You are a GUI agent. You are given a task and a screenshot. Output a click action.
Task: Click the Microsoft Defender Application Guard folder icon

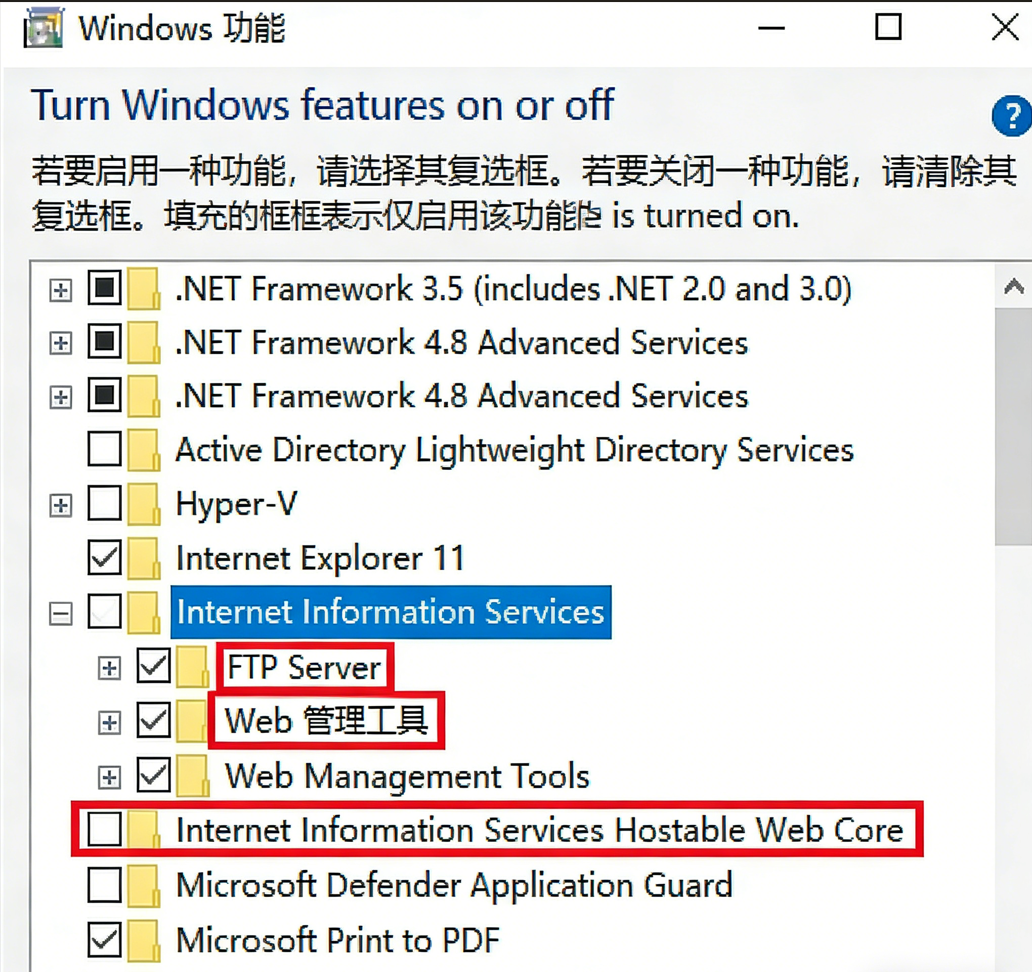click(144, 885)
